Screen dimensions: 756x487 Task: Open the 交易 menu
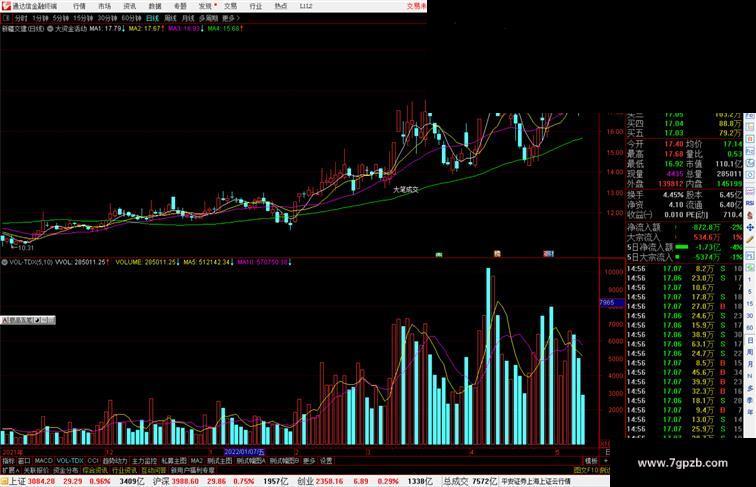[x=230, y=6]
